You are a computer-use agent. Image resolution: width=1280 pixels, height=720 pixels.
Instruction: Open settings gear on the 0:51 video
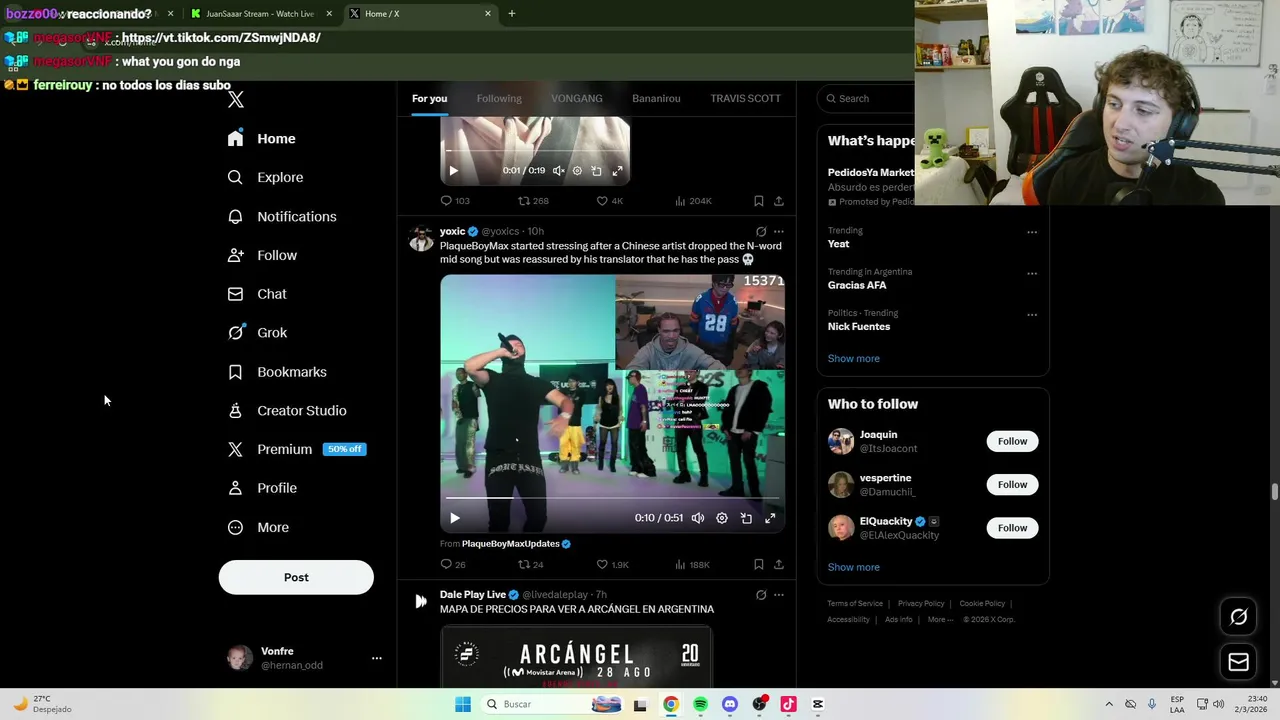(722, 518)
